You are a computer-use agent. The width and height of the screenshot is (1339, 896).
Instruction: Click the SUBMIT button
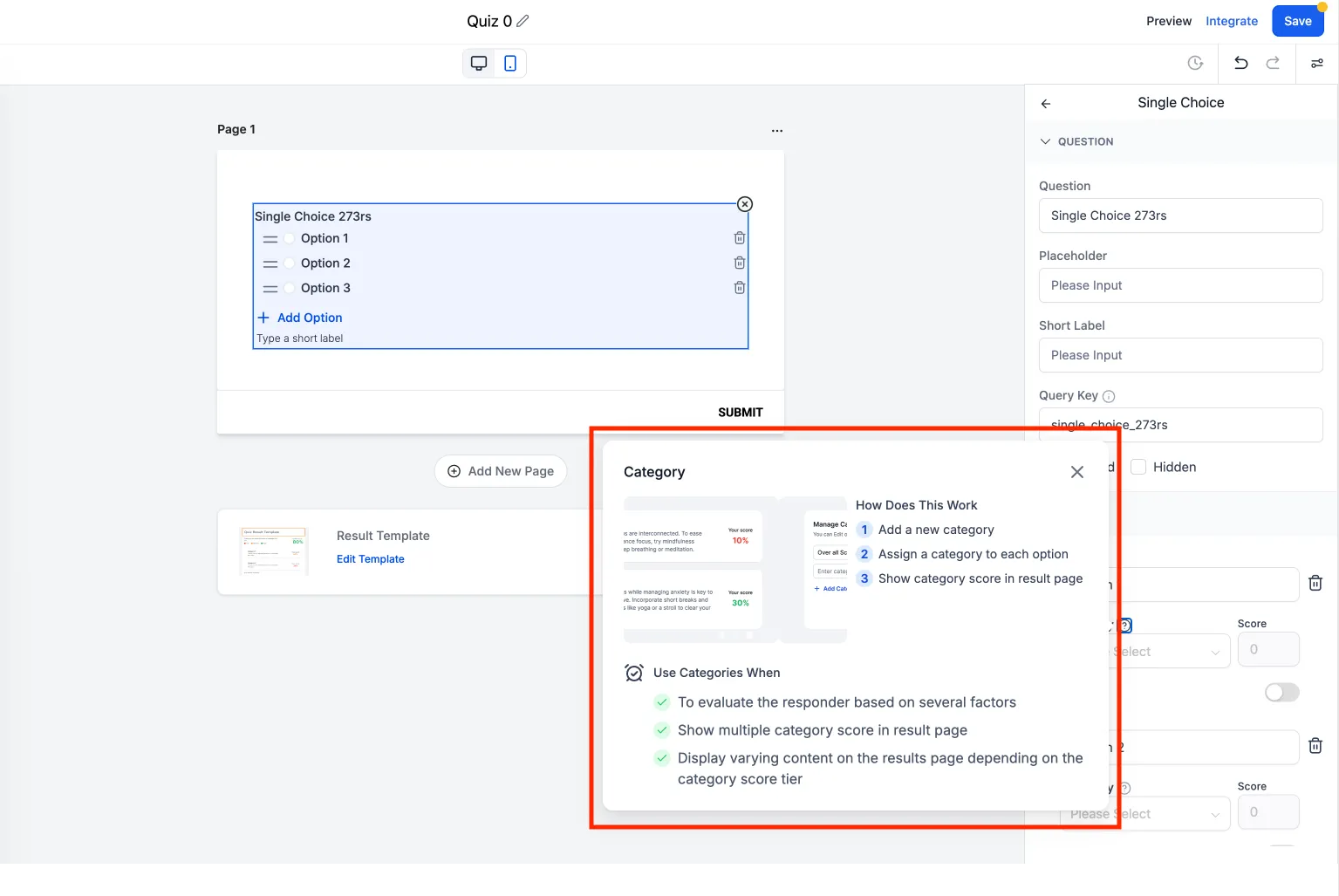741,413
